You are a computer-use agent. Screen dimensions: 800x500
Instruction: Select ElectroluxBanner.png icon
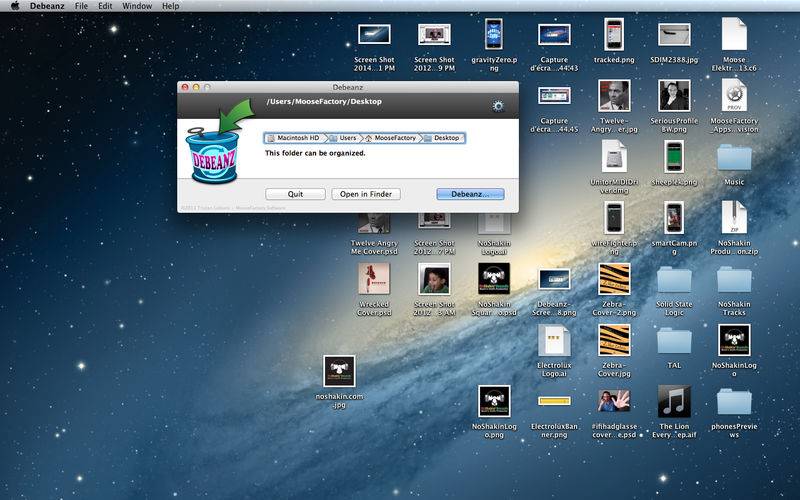[x=554, y=401]
